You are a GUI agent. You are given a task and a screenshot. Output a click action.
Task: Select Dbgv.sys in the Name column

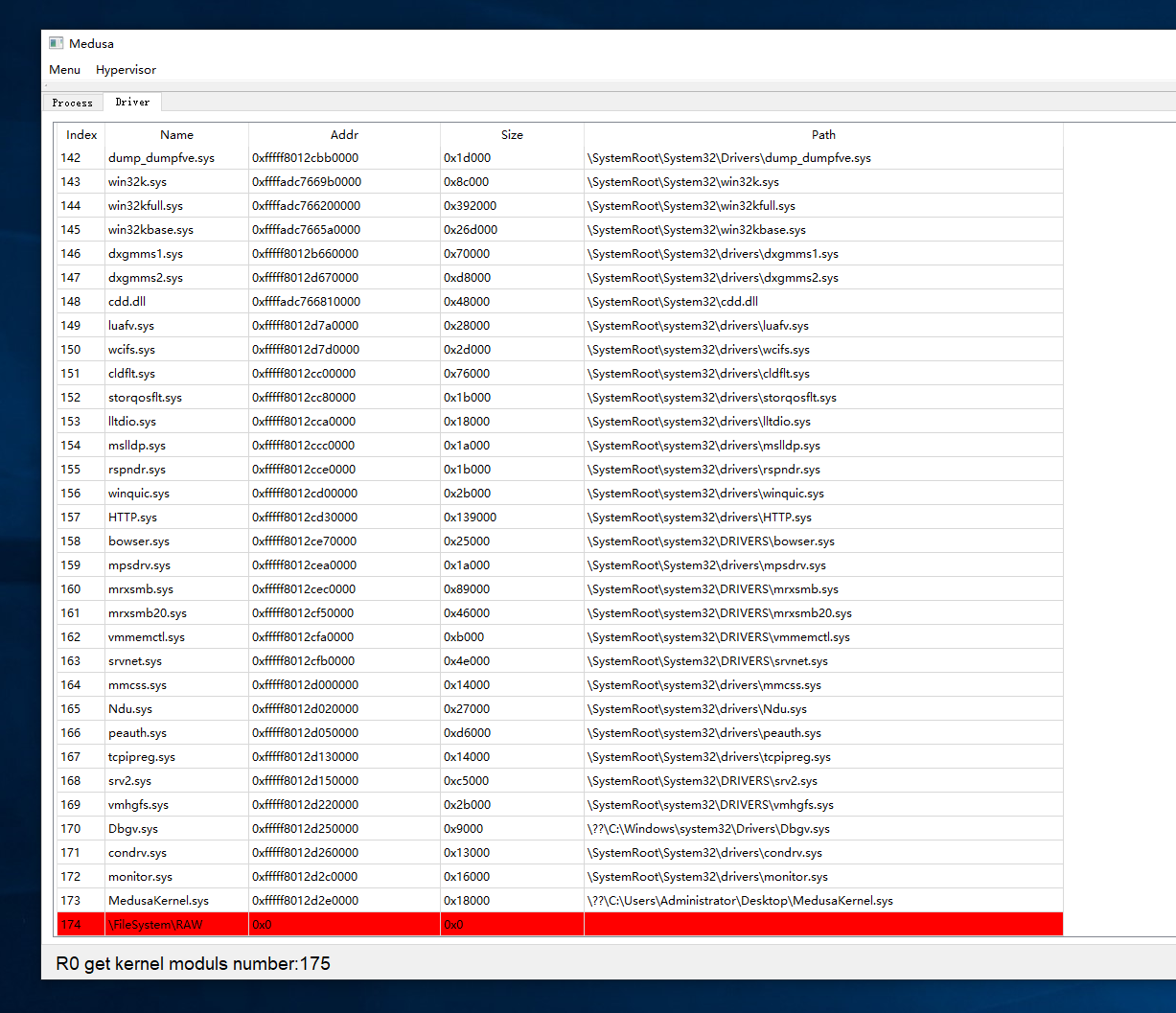pyautogui.click(x=177, y=829)
